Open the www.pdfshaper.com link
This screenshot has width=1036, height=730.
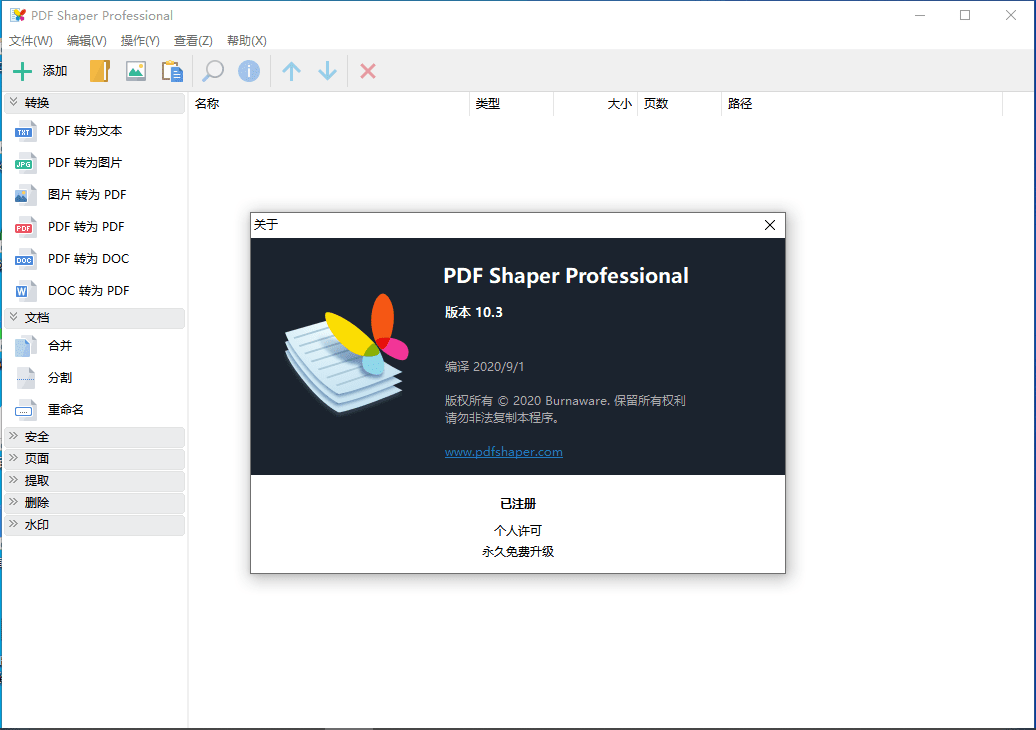[503, 452]
